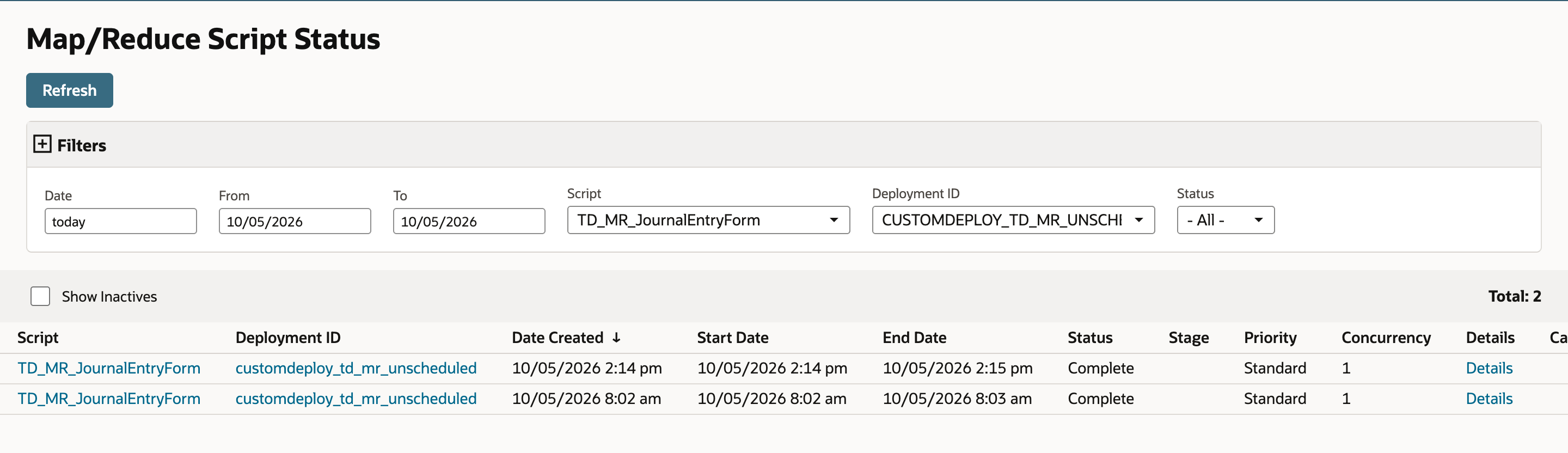Click the Filters section heading
Screen dimensions: 1568x453
(x=82, y=145)
